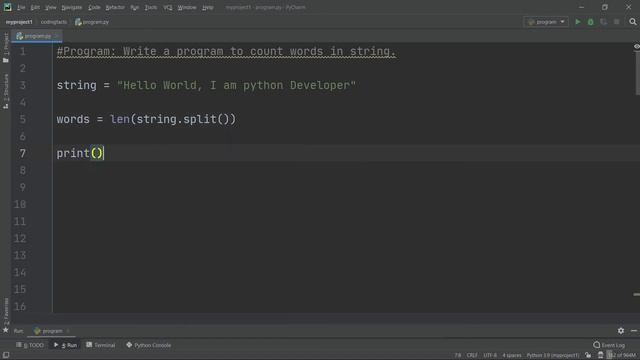Click the grey Stop icon in toolbar
The width and height of the screenshot is (640, 360).
[617, 22]
